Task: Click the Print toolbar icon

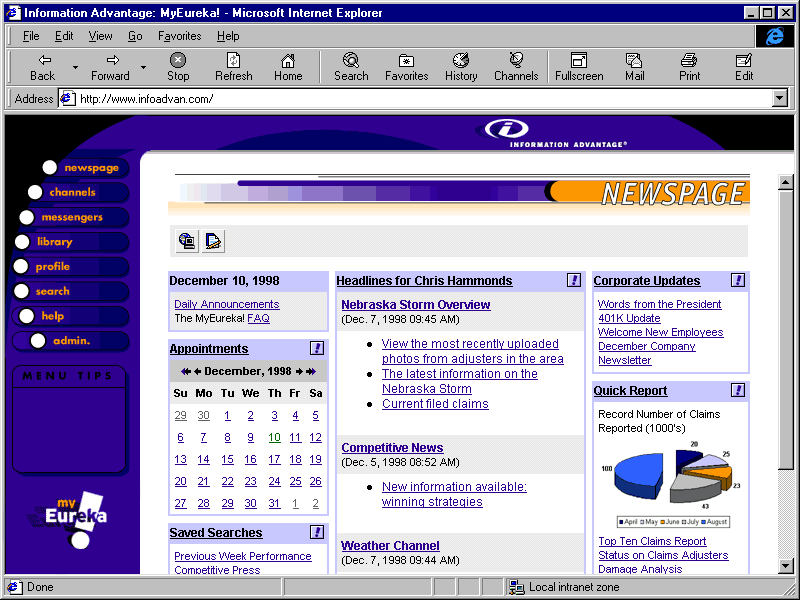Action: tap(689, 67)
